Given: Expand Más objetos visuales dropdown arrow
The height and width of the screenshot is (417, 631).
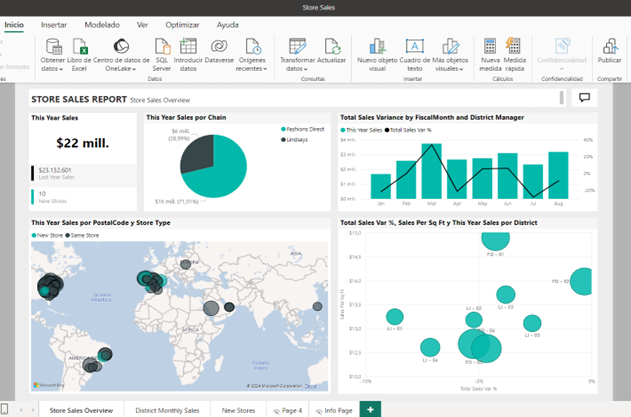Looking at the screenshot, I should point(461,69).
